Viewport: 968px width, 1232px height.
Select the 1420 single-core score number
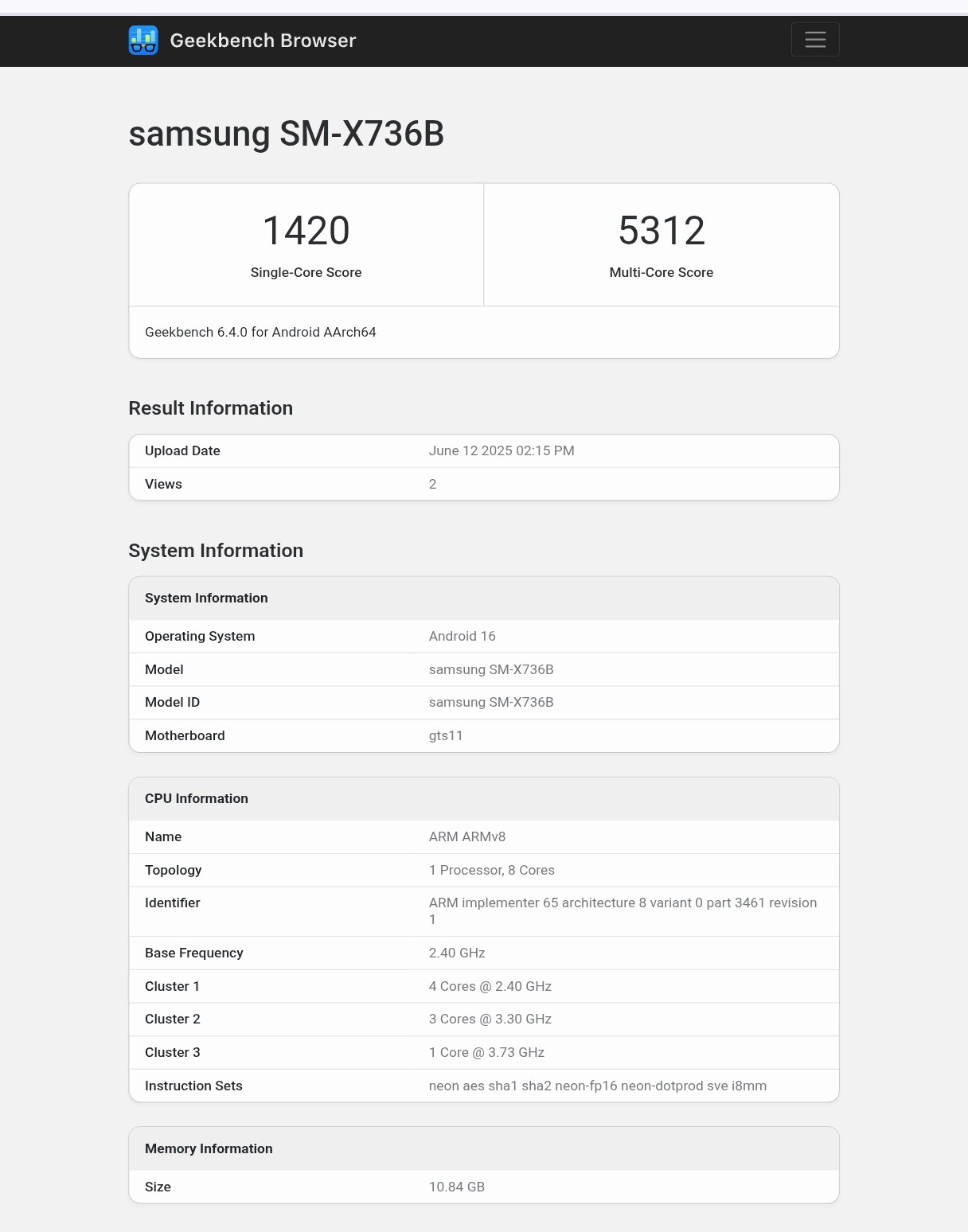pyautogui.click(x=306, y=231)
